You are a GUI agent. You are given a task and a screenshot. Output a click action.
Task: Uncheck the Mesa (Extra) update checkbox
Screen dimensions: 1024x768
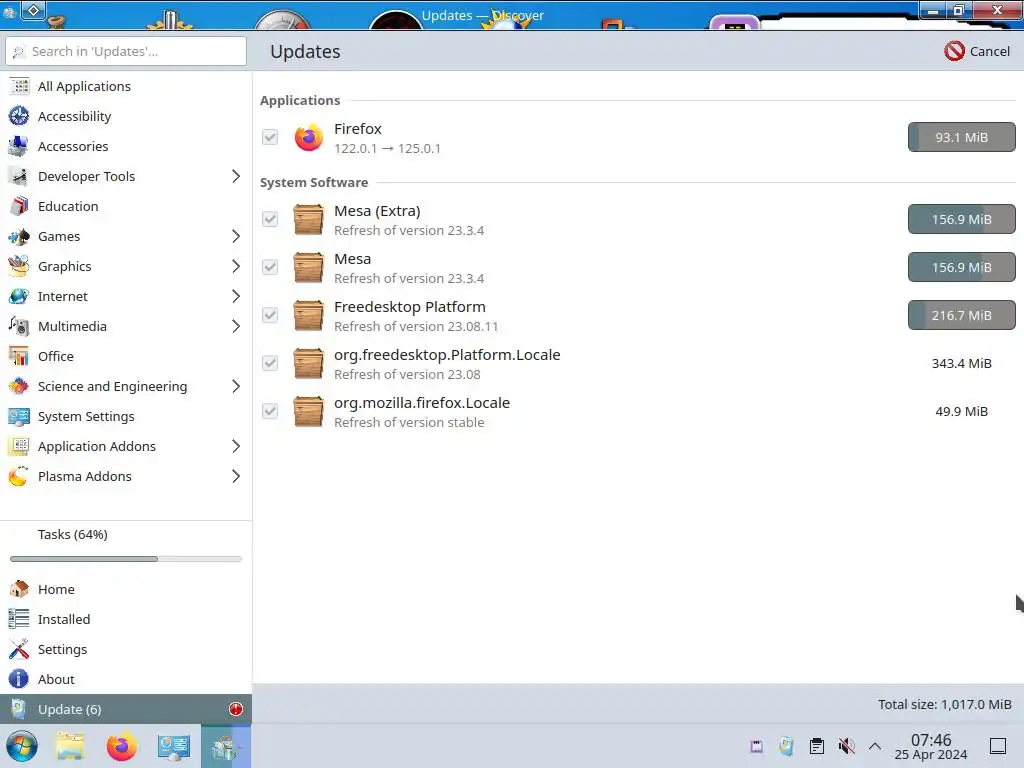270,219
